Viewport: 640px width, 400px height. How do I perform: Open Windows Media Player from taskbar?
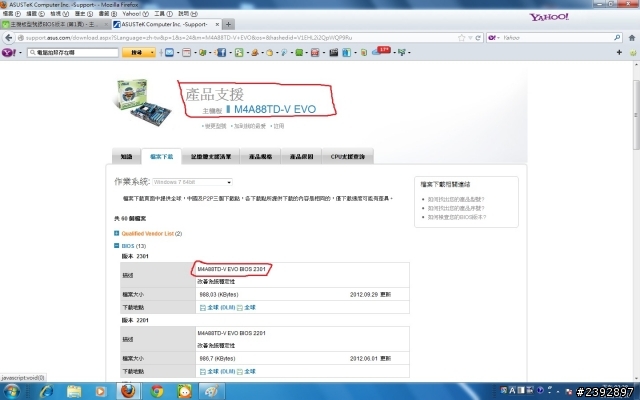pos(100,391)
